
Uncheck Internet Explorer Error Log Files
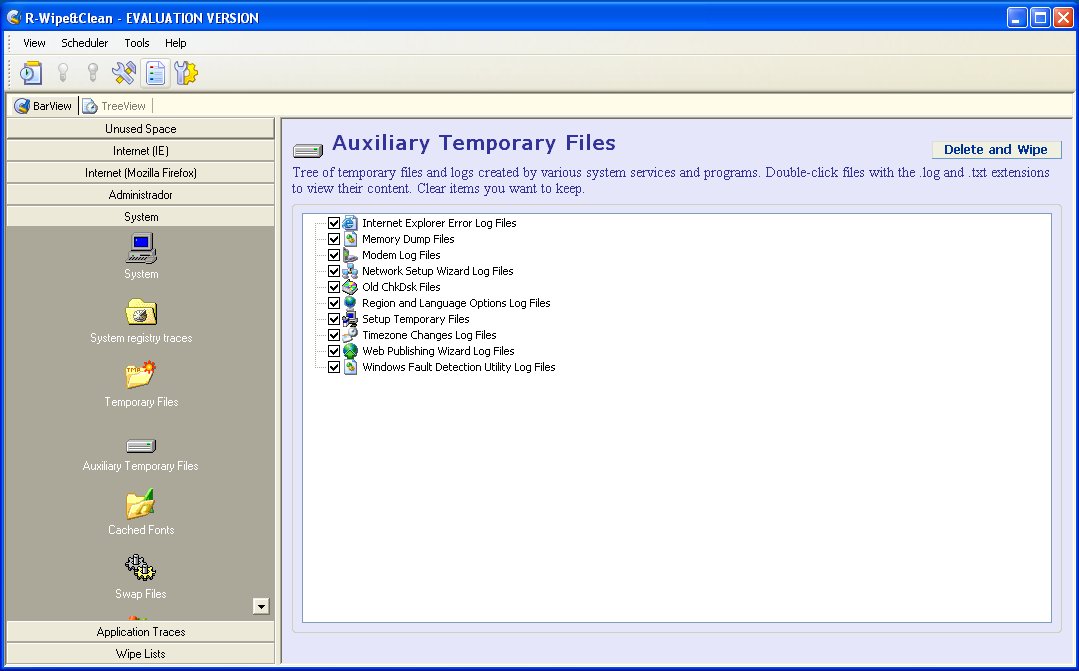(334, 223)
